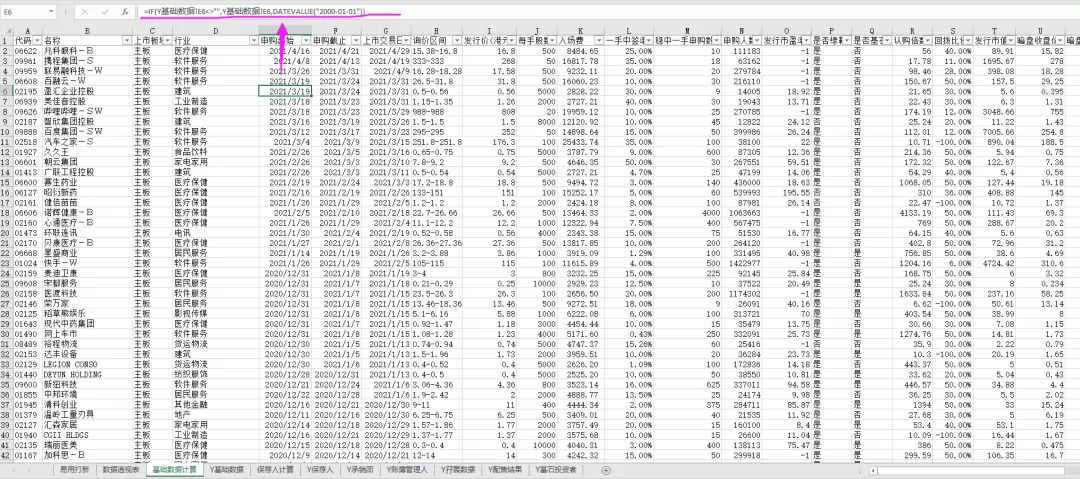Viewport: 1080px width, 479px height.
Task: Click the 百度集团-SW name cell
Action: (x=87, y=131)
